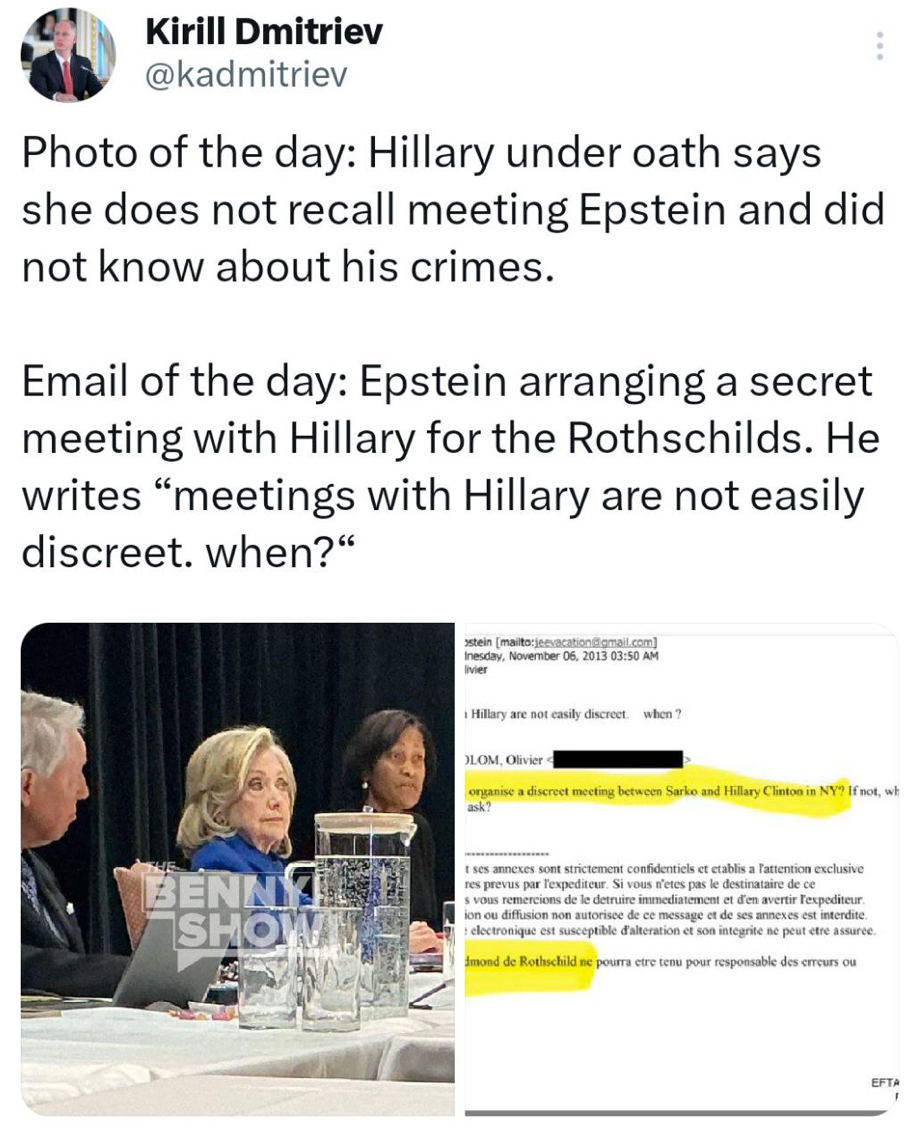Click the yellow highlighted Sarko and Hillary line
The width and height of the screenshot is (918, 1127).
coord(657,791)
